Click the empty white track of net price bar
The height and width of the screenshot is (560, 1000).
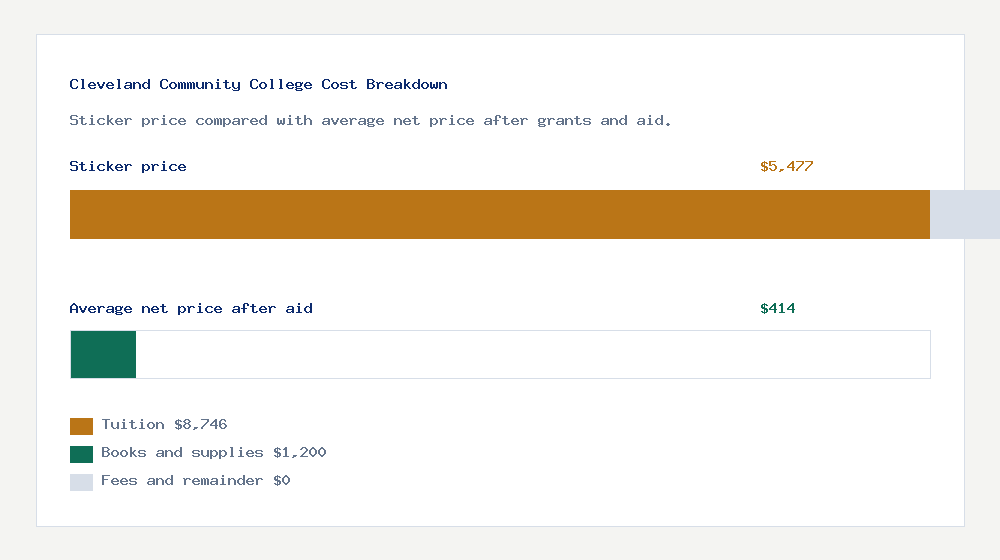point(532,355)
